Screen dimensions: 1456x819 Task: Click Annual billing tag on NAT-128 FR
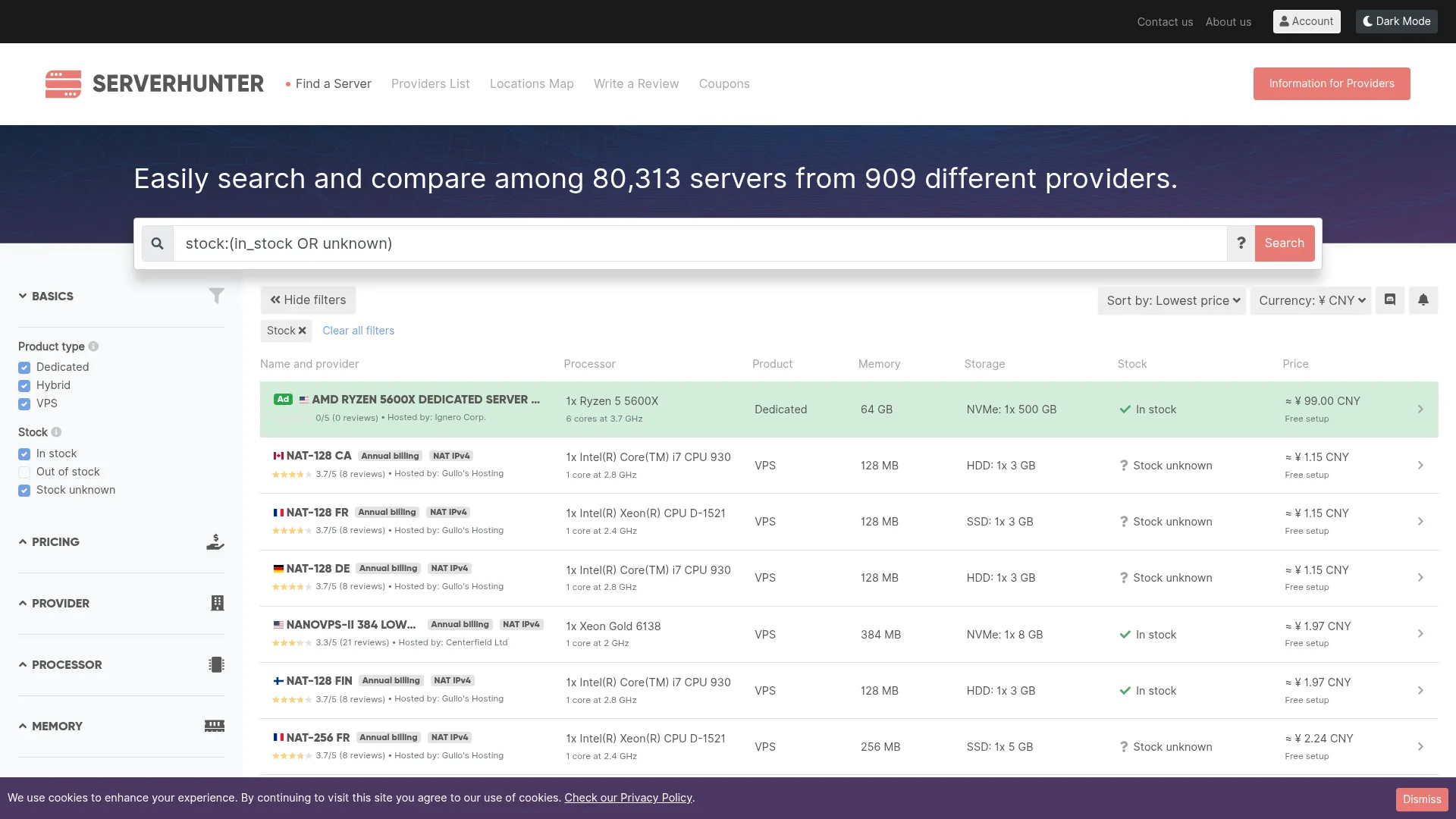click(387, 512)
